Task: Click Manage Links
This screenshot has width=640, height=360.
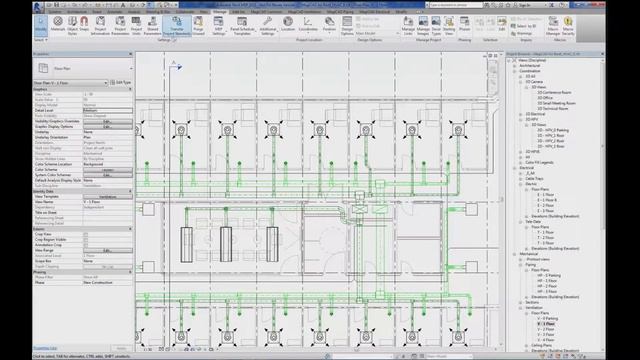Action: point(408,26)
